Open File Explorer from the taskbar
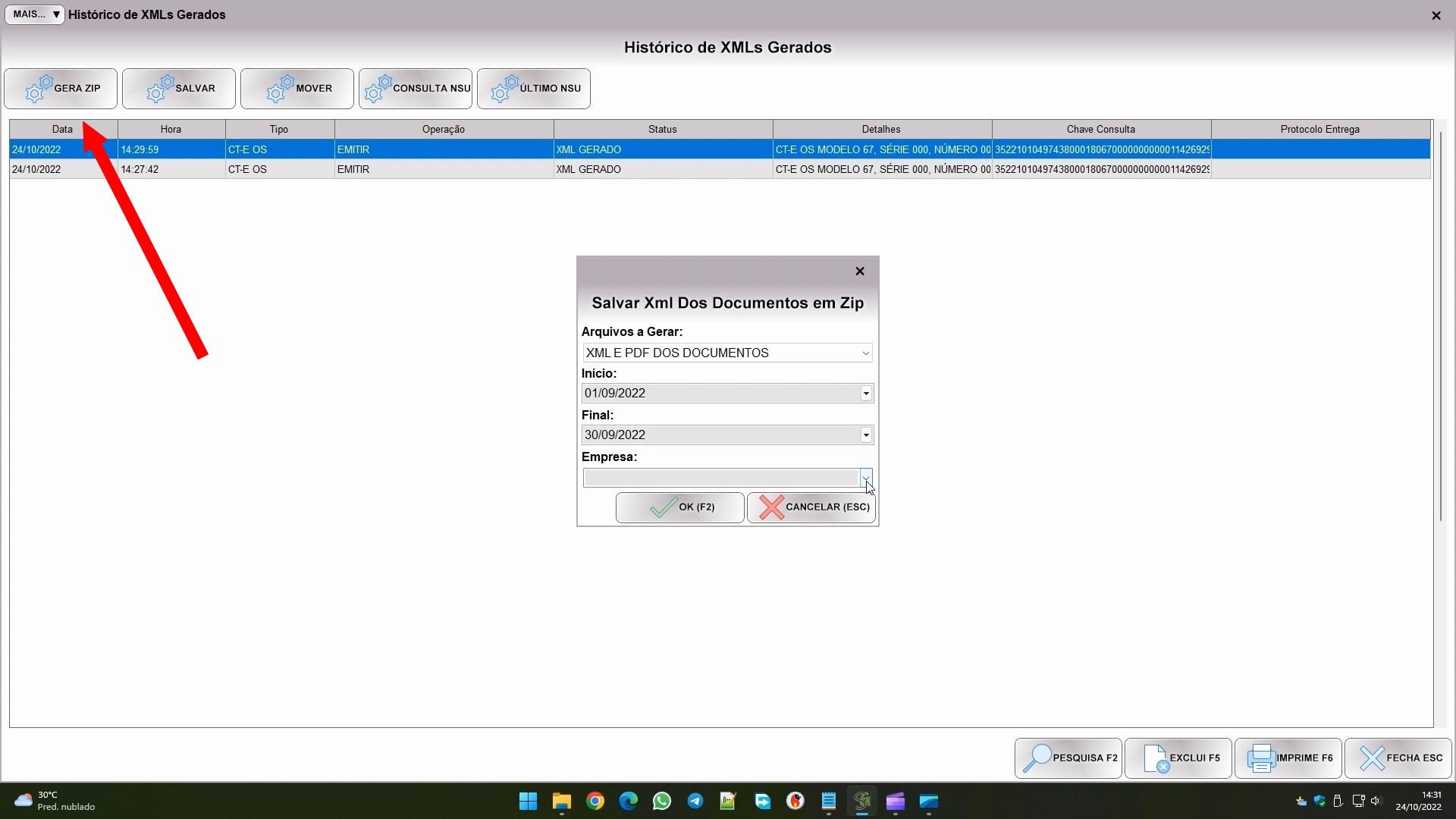This screenshot has height=819, width=1456. click(561, 802)
